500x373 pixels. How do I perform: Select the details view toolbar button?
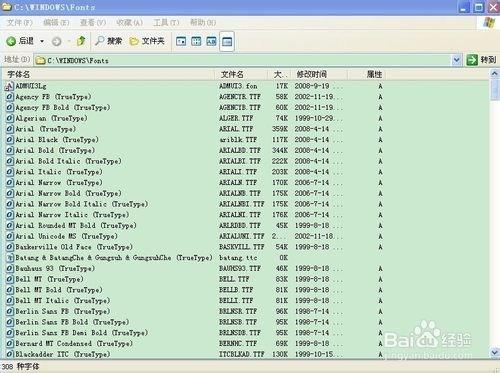click(x=227, y=41)
